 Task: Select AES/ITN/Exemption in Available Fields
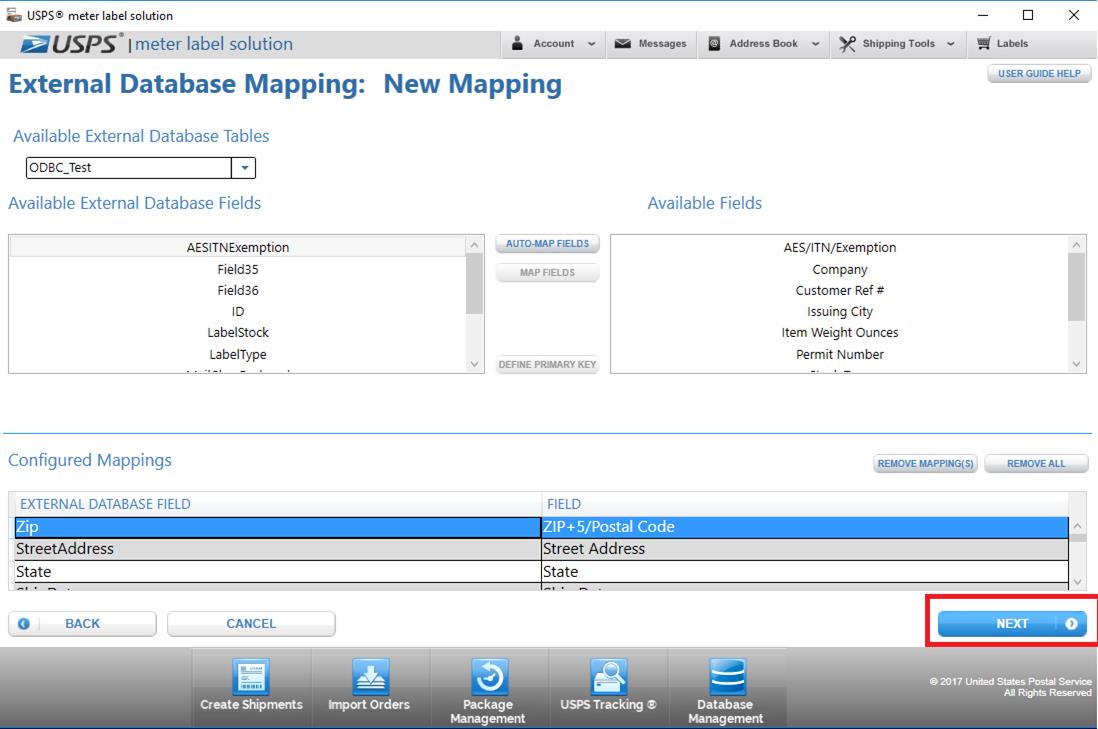tap(840, 247)
